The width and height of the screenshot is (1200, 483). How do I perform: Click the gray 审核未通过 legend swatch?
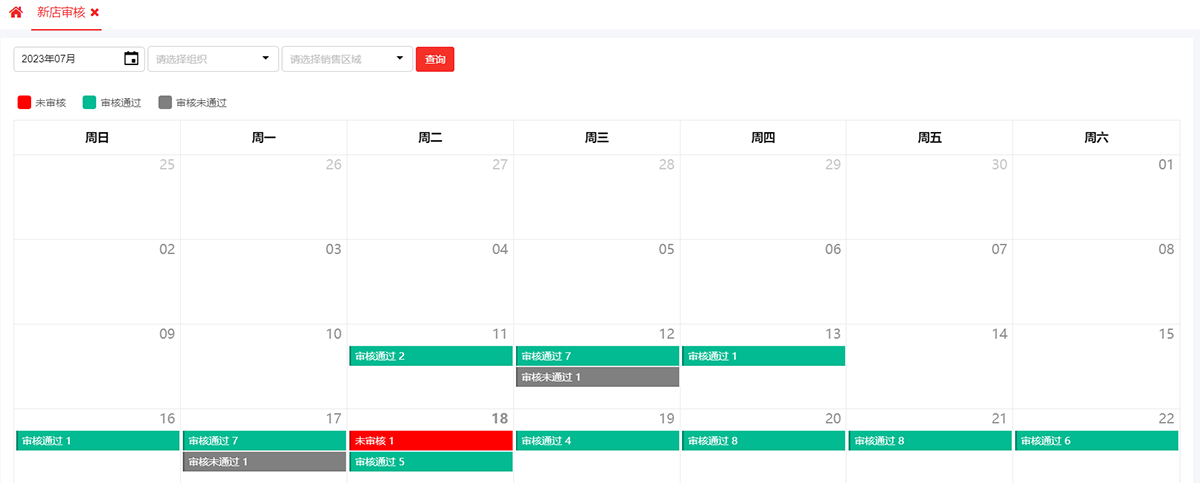tap(165, 102)
